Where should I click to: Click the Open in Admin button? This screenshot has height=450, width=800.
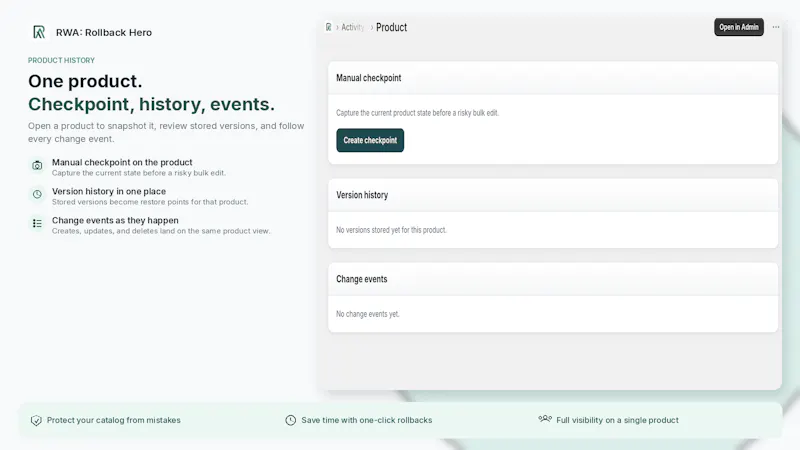[739, 27]
